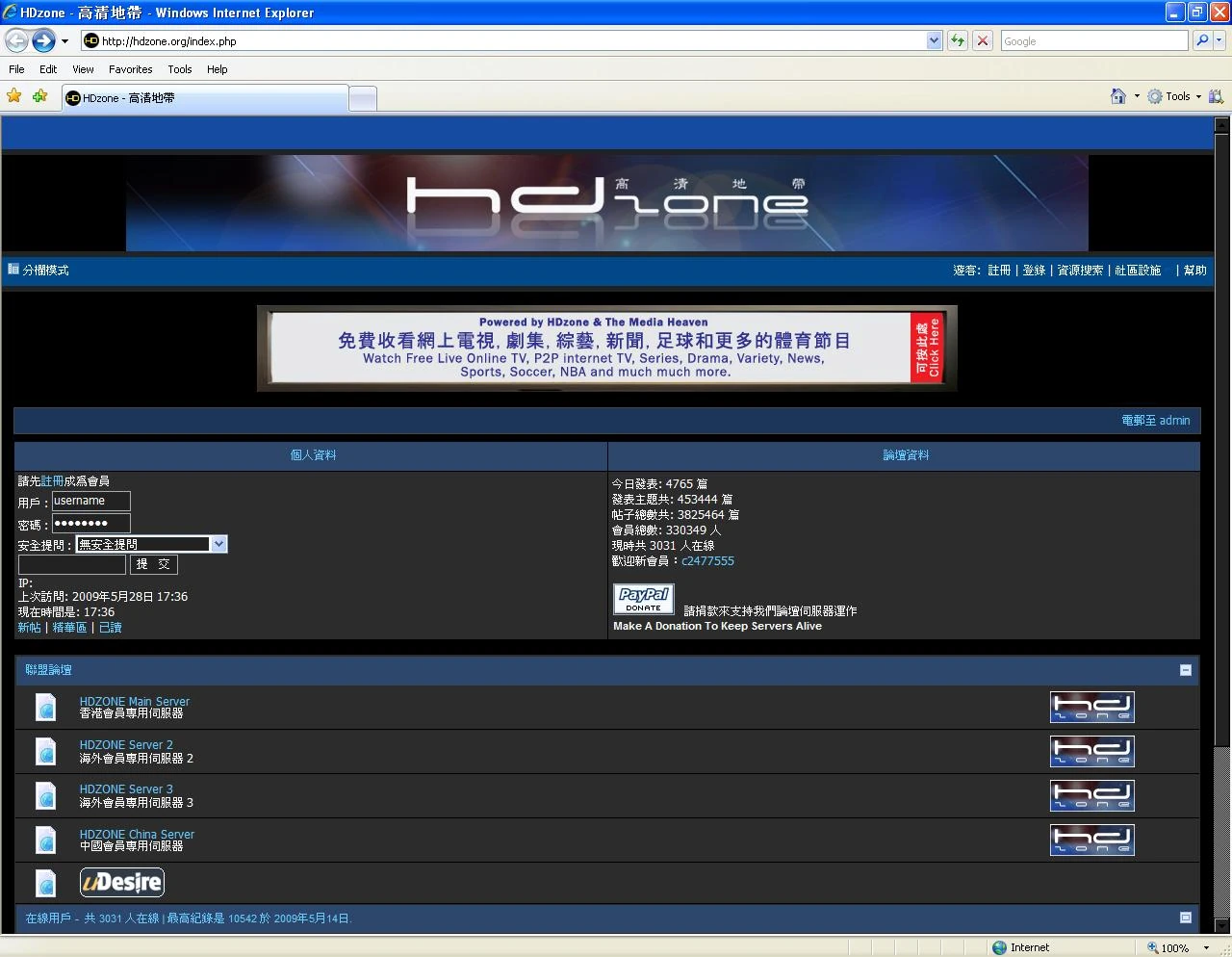Click the IE Forward navigation button
1232x957 pixels.
(x=43, y=40)
